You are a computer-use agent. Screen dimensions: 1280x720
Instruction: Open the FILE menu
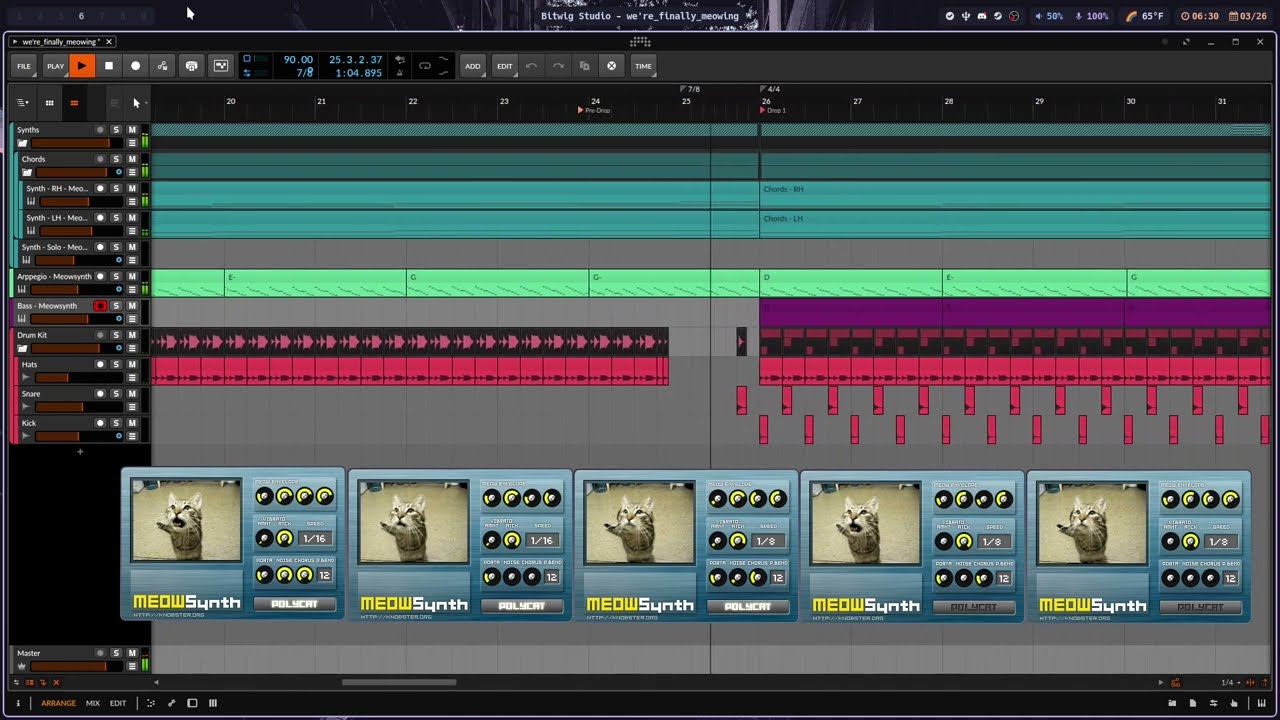[x=24, y=66]
